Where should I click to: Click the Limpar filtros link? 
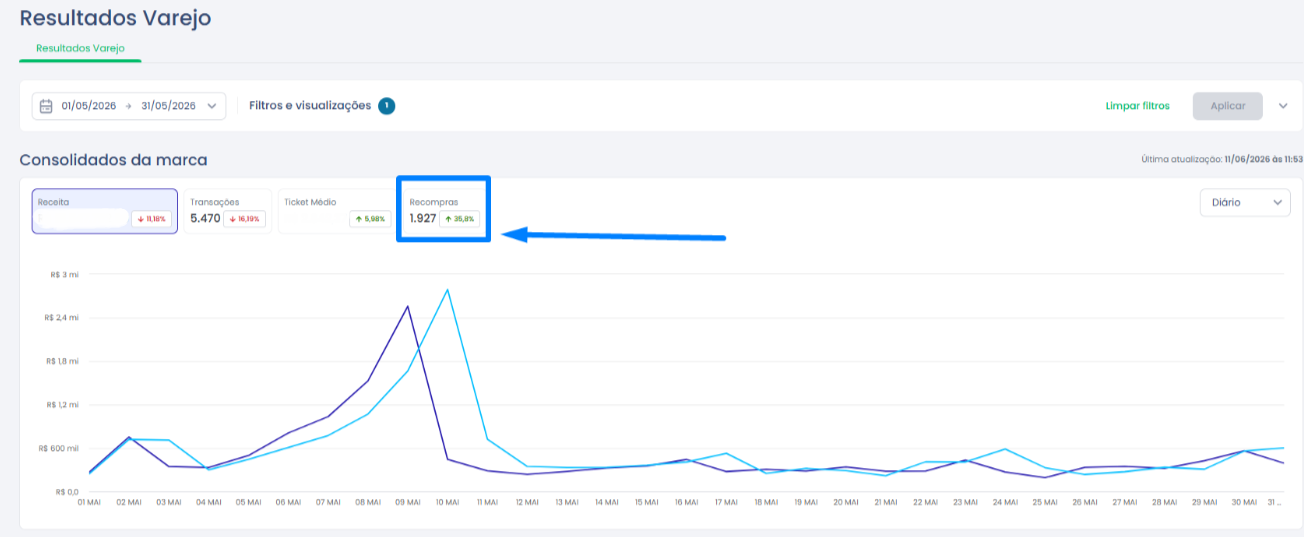tap(1137, 106)
